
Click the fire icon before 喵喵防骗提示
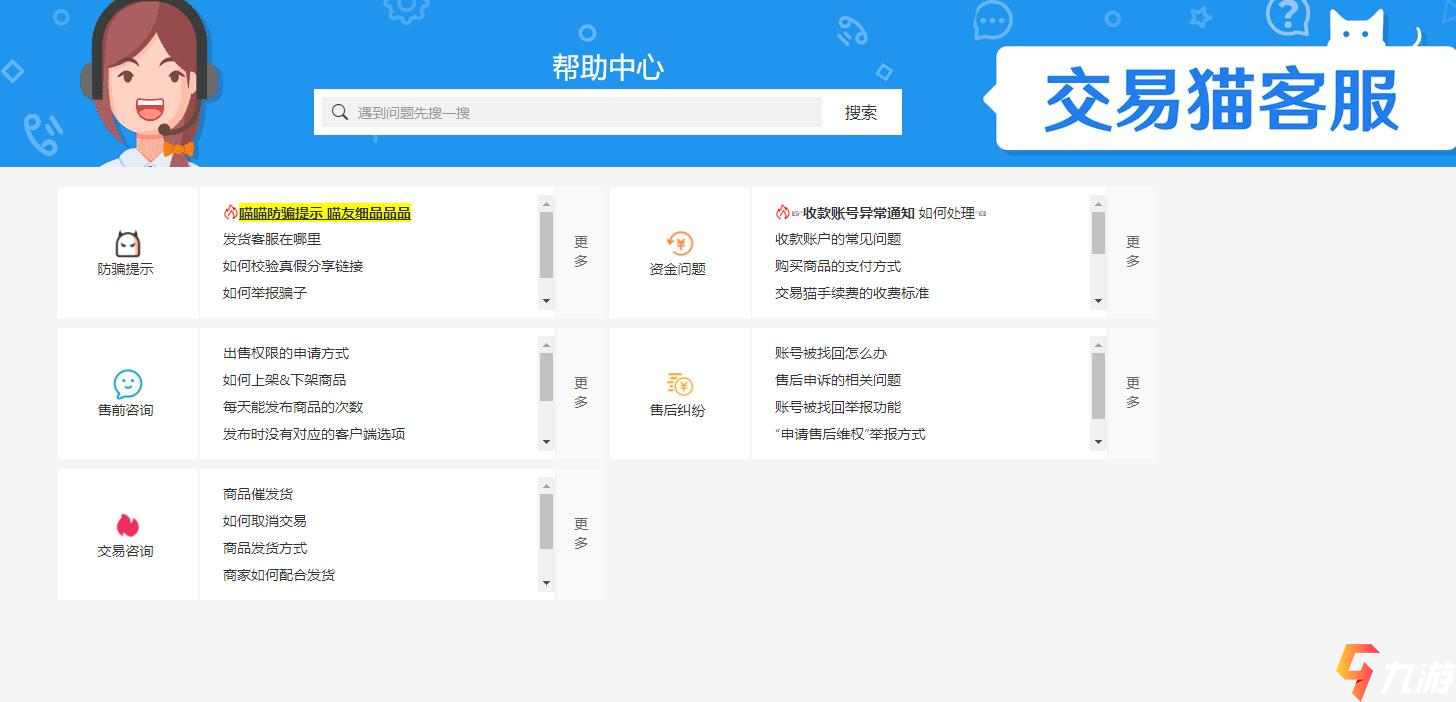[x=230, y=213]
